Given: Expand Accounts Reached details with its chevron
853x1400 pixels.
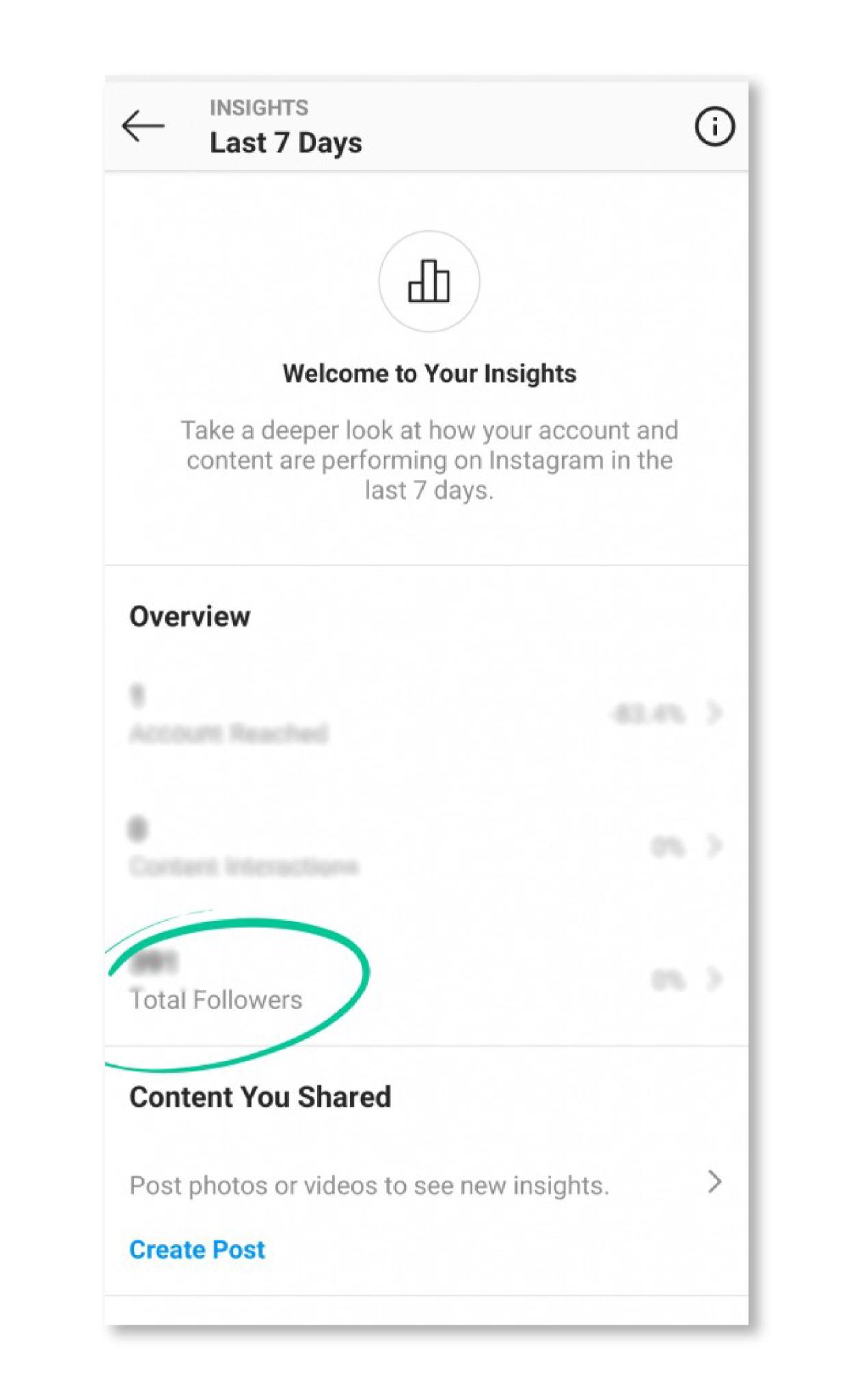Looking at the screenshot, I should point(713,715).
